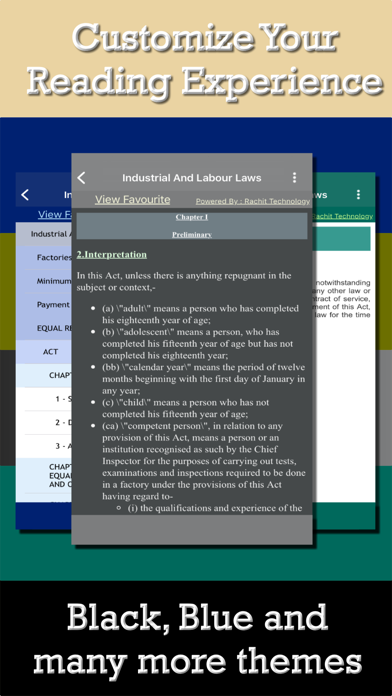This screenshot has height=696, width=392.
Task: Expand the ACT row in blue screen
Action: pos(44,352)
